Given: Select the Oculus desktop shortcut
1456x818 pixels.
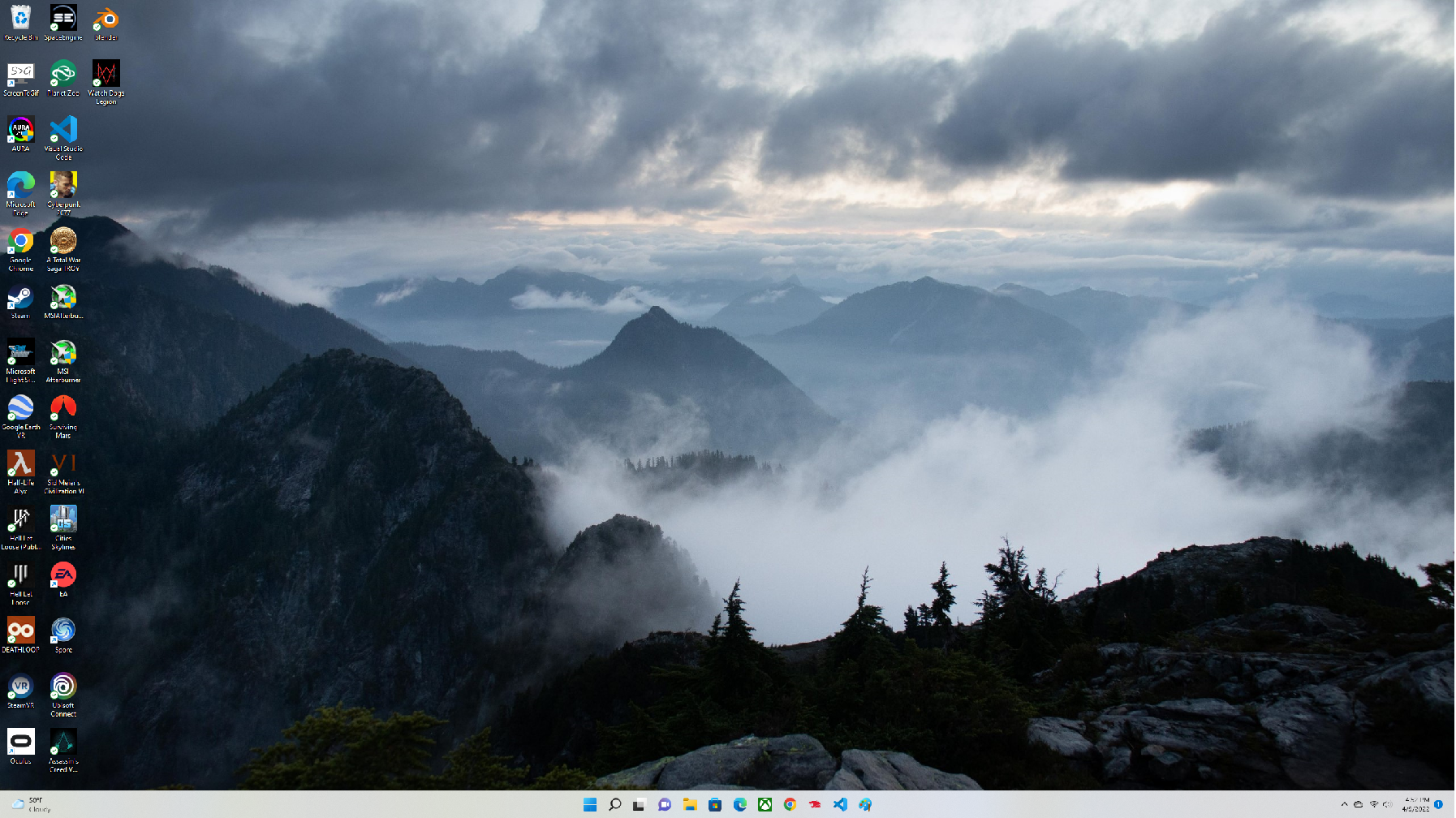Looking at the screenshot, I should tap(20, 747).
